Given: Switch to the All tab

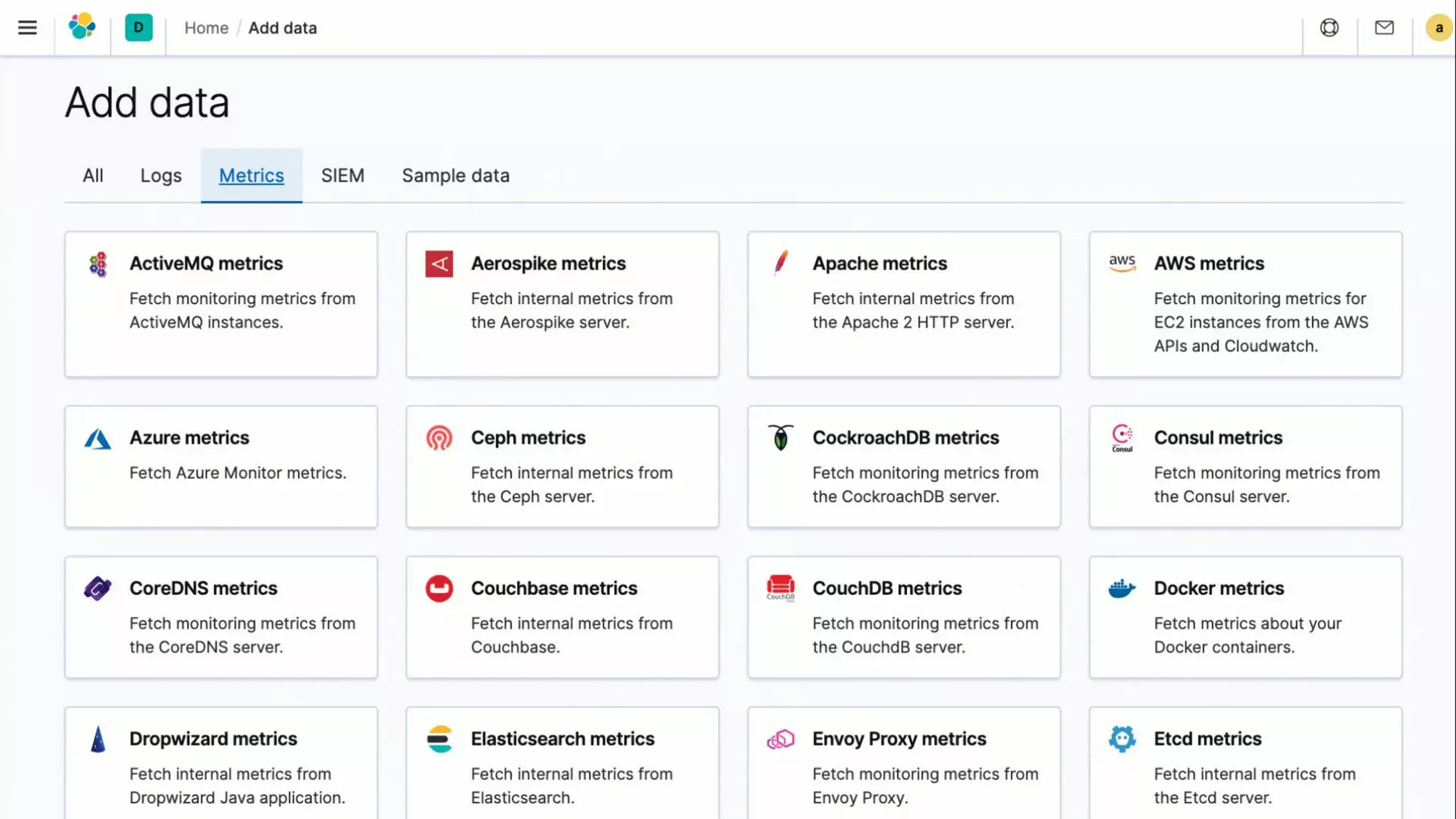Looking at the screenshot, I should pyautogui.click(x=92, y=176).
